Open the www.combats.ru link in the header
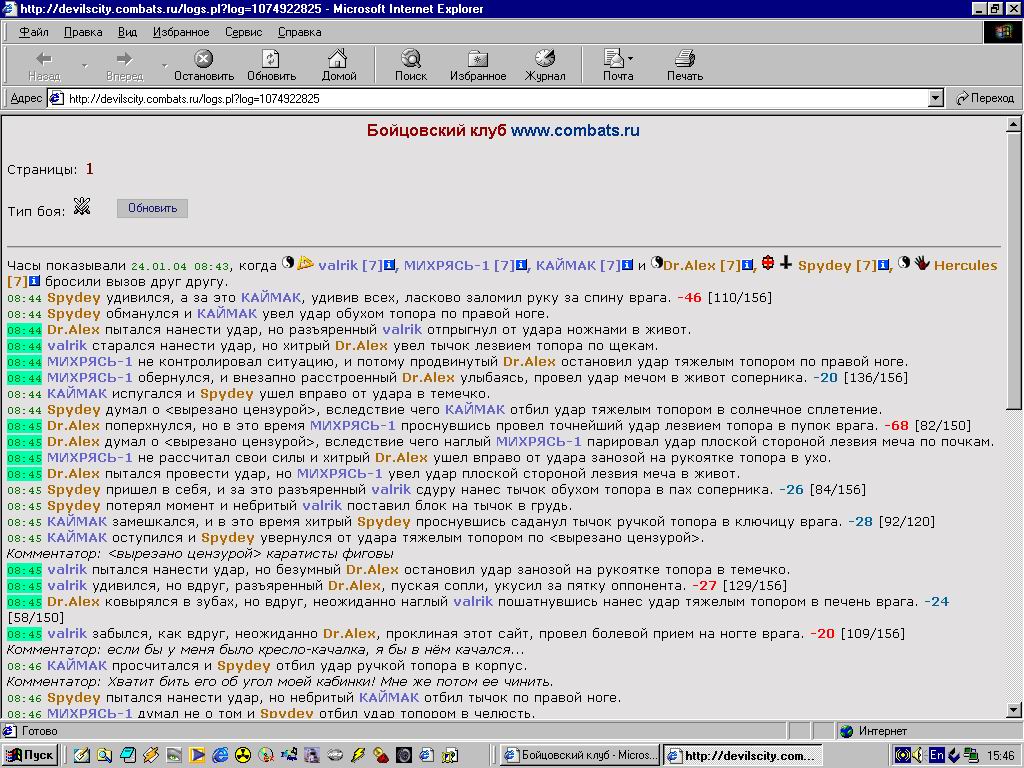 [x=575, y=130]
